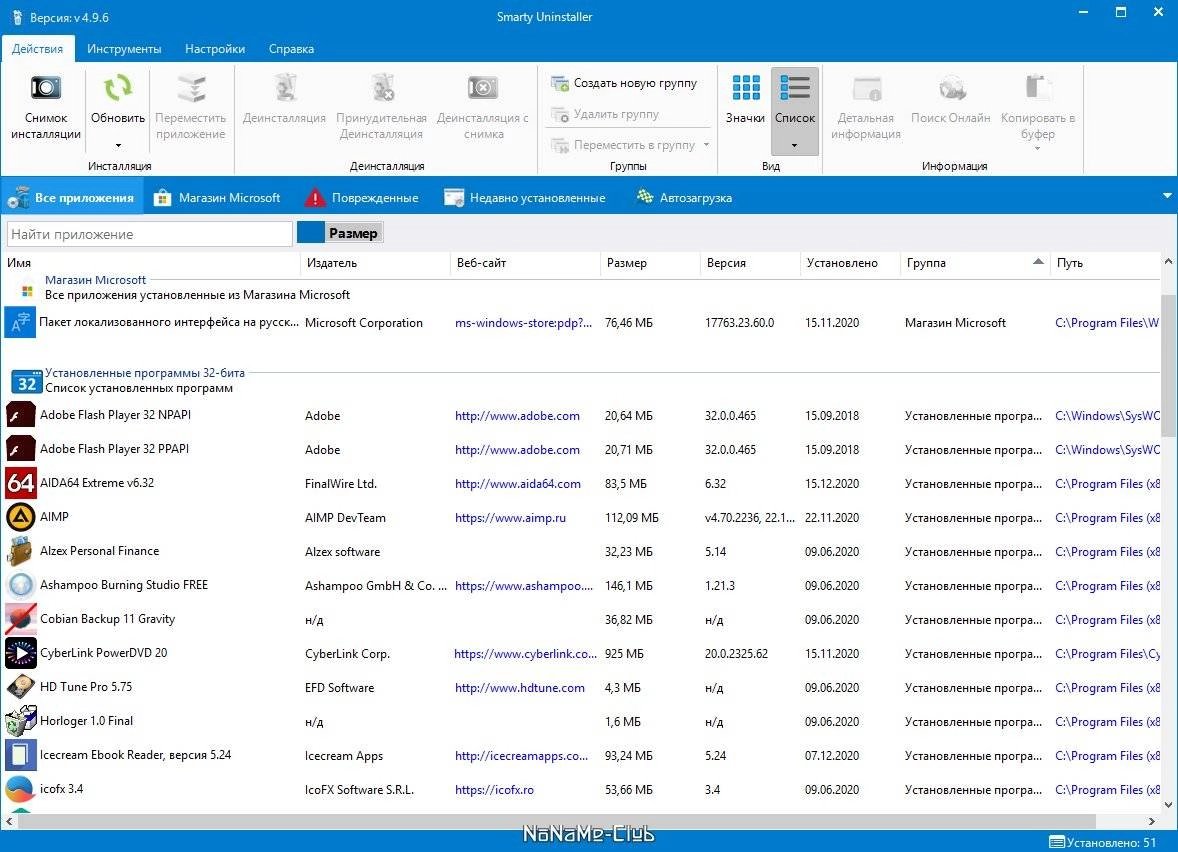Screen dimensions: 1178x852
Task: Click the Установлено: 51 status bar entry
Action: click(x=1103, y=842)
